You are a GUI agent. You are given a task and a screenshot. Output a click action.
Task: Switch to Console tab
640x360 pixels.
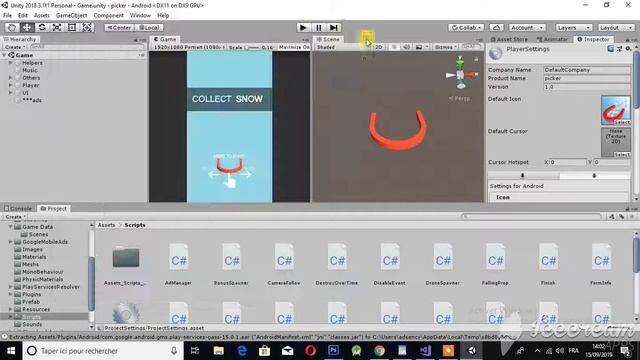click(18, 208)
